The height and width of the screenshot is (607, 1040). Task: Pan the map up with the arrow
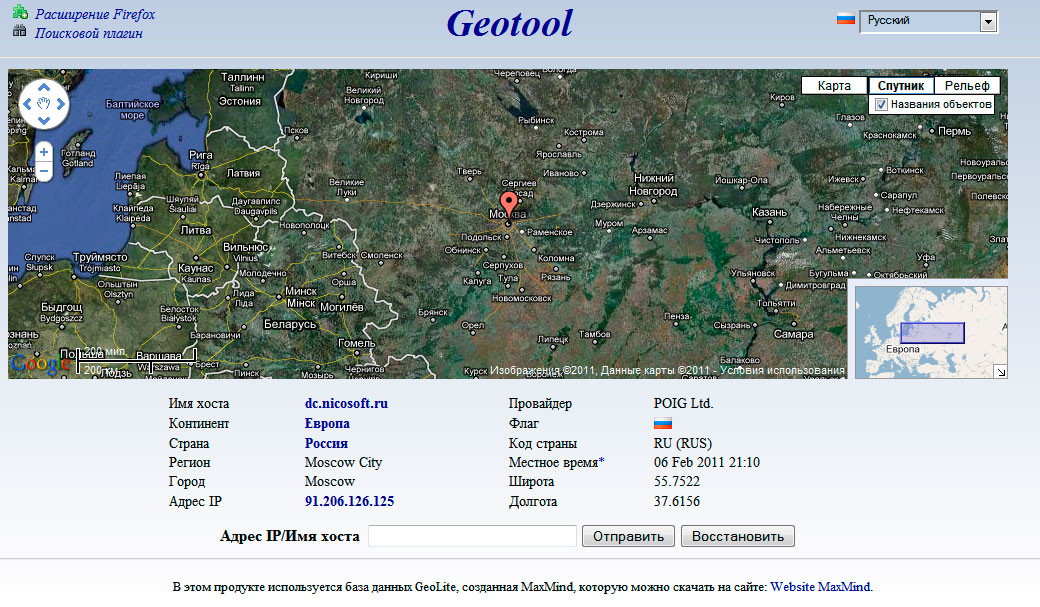(x=44, y=86)
